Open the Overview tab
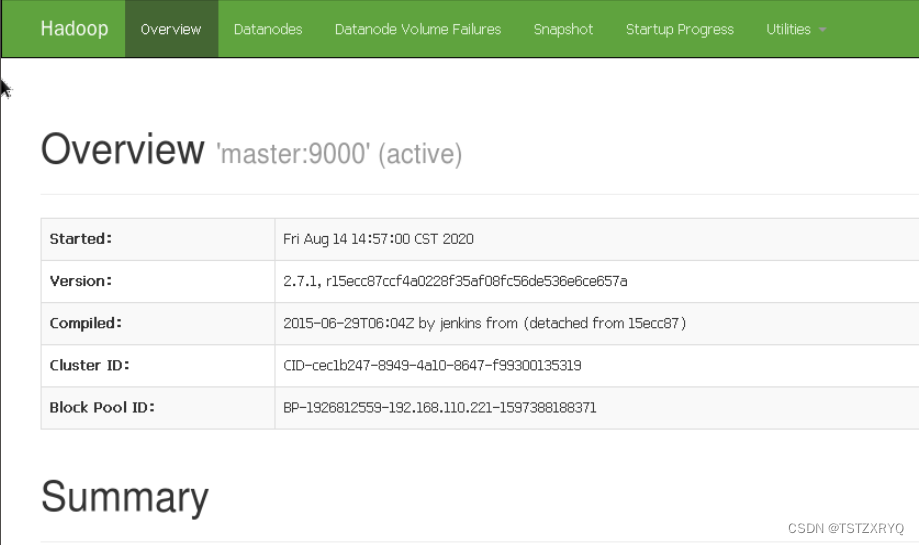 click(171, 29)
